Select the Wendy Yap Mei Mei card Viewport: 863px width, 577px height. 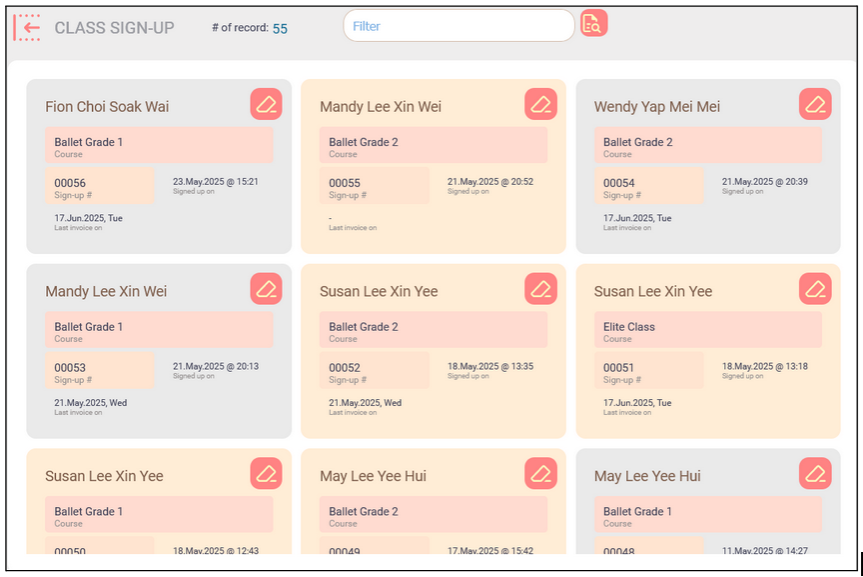tap(708, 165)
